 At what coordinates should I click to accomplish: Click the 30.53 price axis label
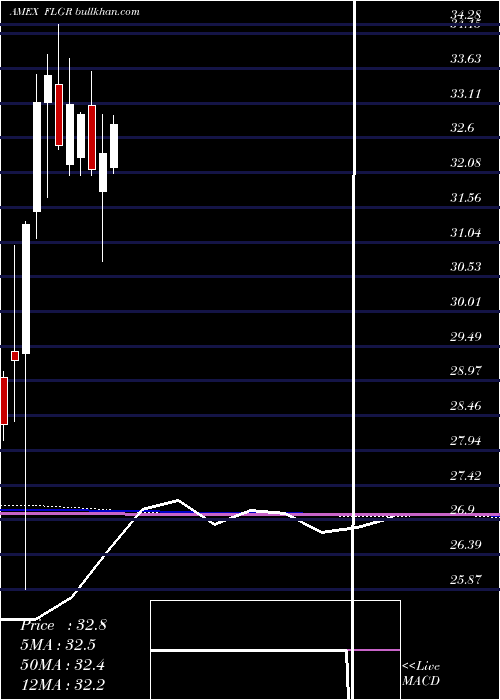coord(466,267)
